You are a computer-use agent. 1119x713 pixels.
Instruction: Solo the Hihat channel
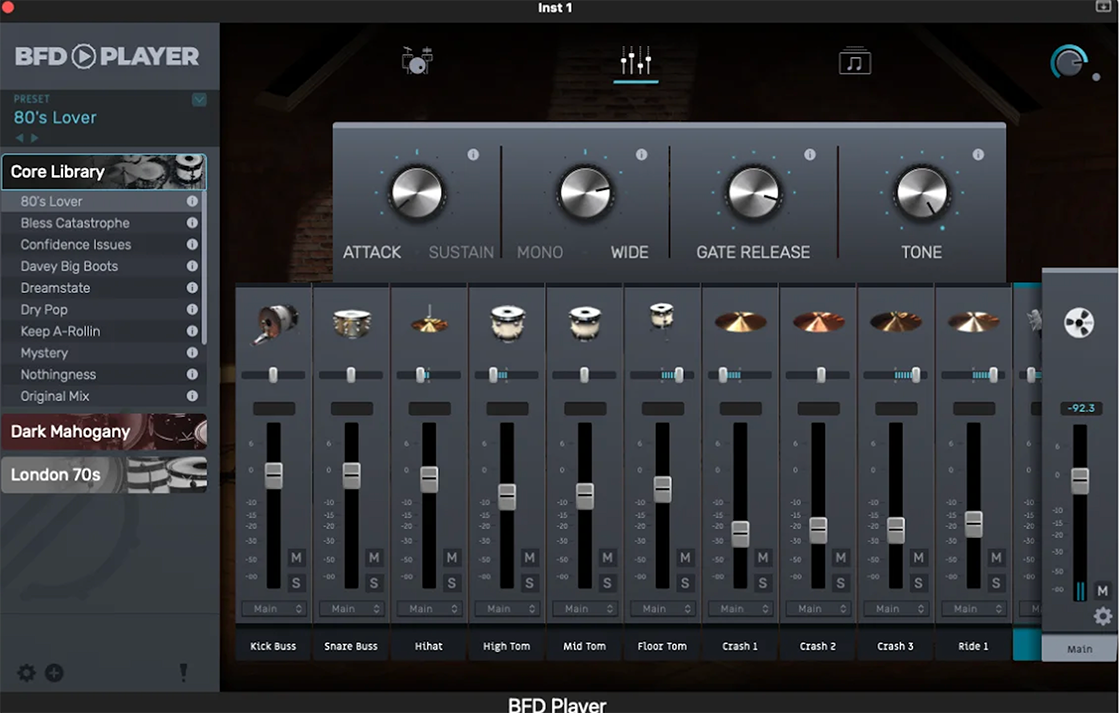click(x=452, y=583)
